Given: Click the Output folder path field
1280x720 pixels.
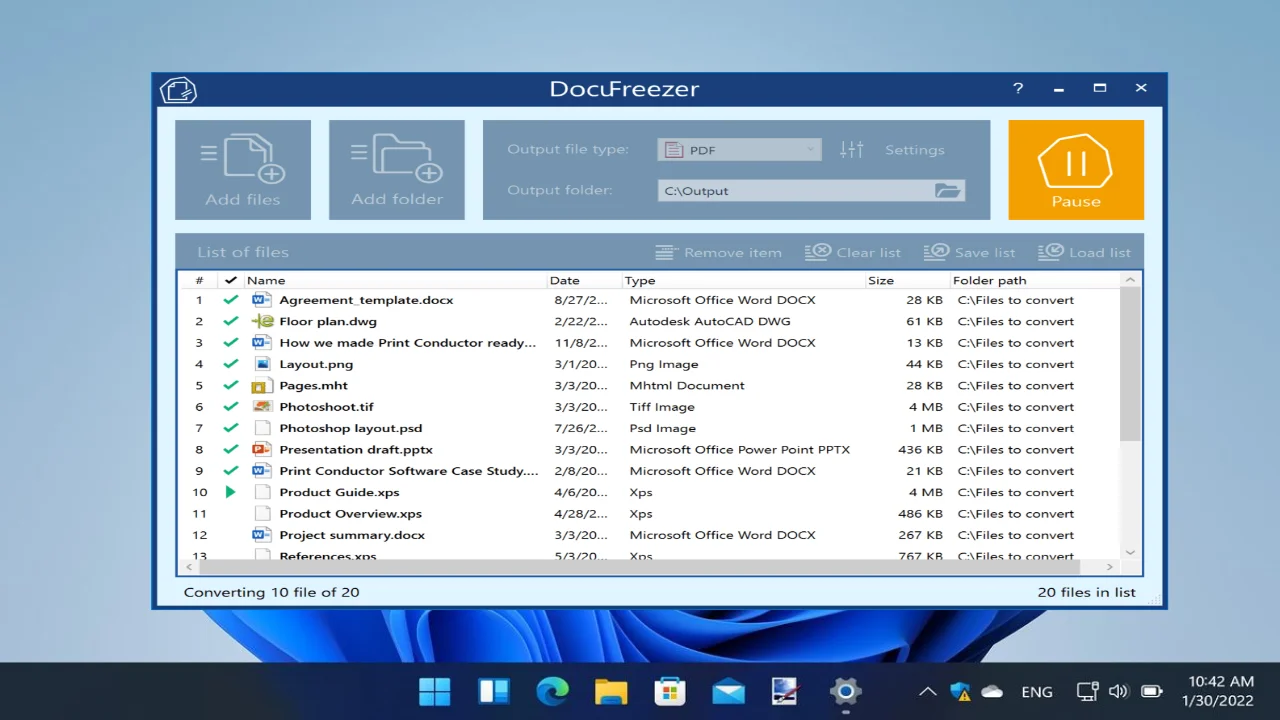Looking at the screenshot, I should (x=795, y=190).
